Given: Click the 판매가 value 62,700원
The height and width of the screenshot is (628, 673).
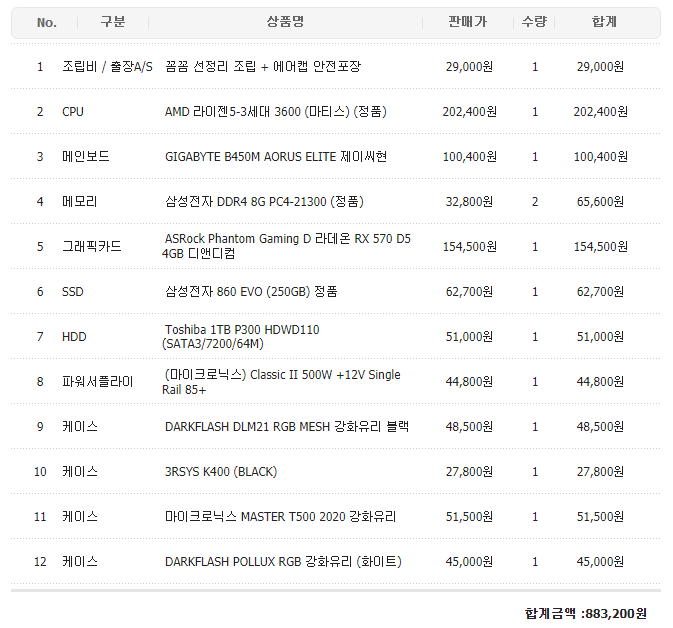Looking at the screenshot, I should pyautogui.click(x=469, y=292).
